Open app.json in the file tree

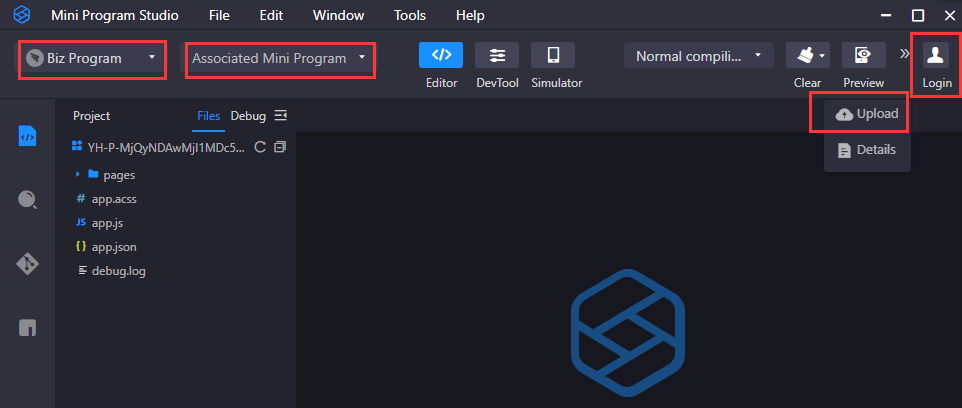click(114, 247)
